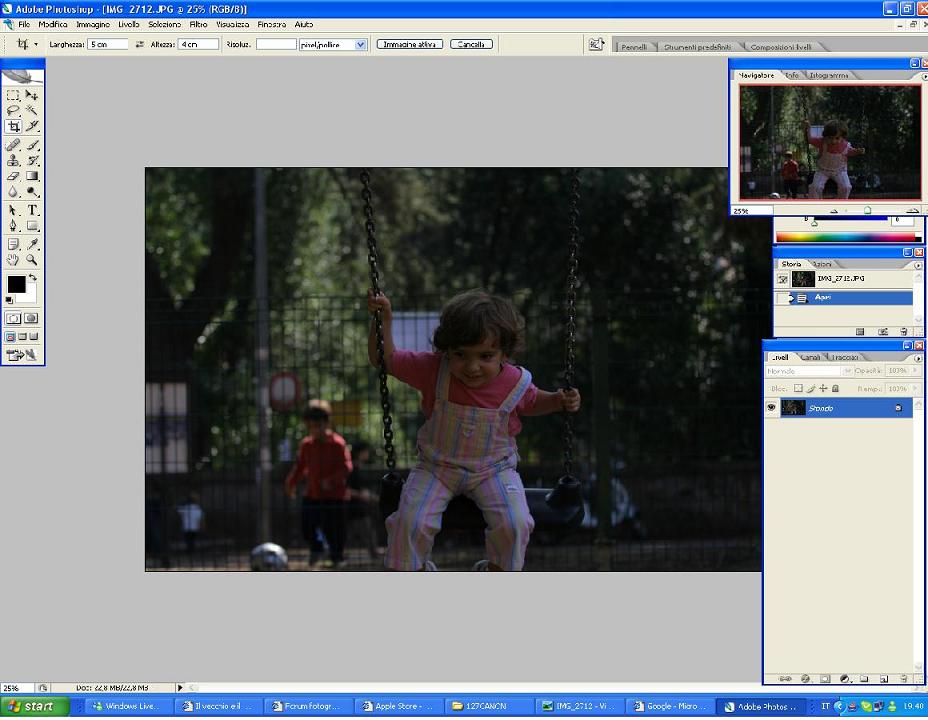
Task: Hide the Sfondo layer with eye icon
Action: (772, 408)
